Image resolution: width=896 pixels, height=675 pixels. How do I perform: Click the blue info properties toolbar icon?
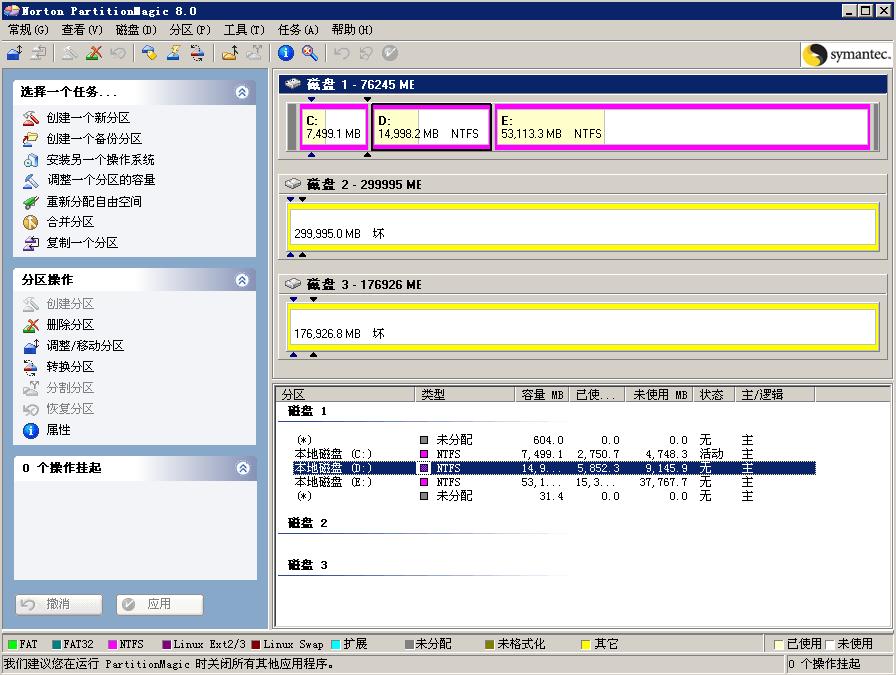click(x=286, y=53)
